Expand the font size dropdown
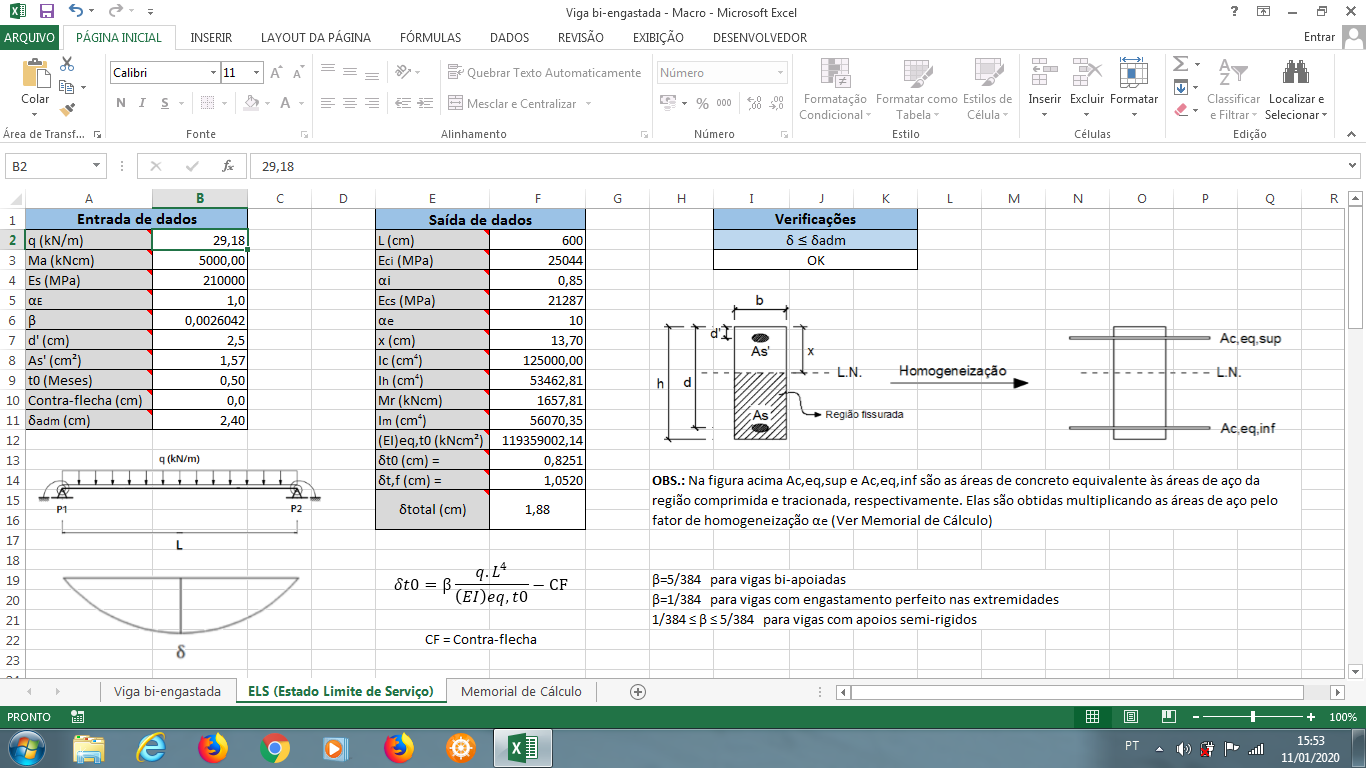Screen dimensions: 1366x768 (x=257, y=73)
